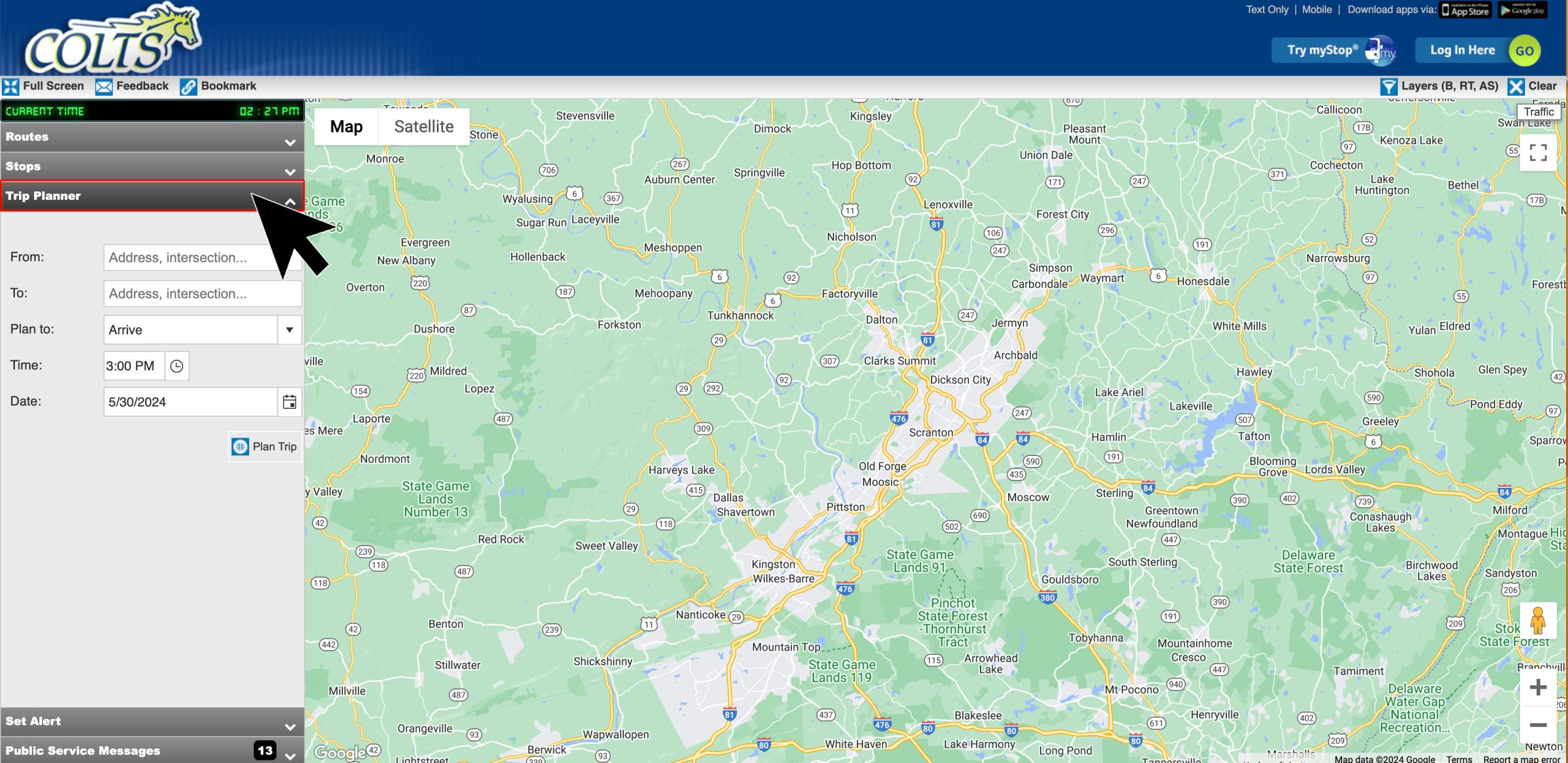Toggle the Layers (B, RT, AS) control
Image resolution: width=1568 pixels, height=763 pixels.
(x=1389, y=86)
